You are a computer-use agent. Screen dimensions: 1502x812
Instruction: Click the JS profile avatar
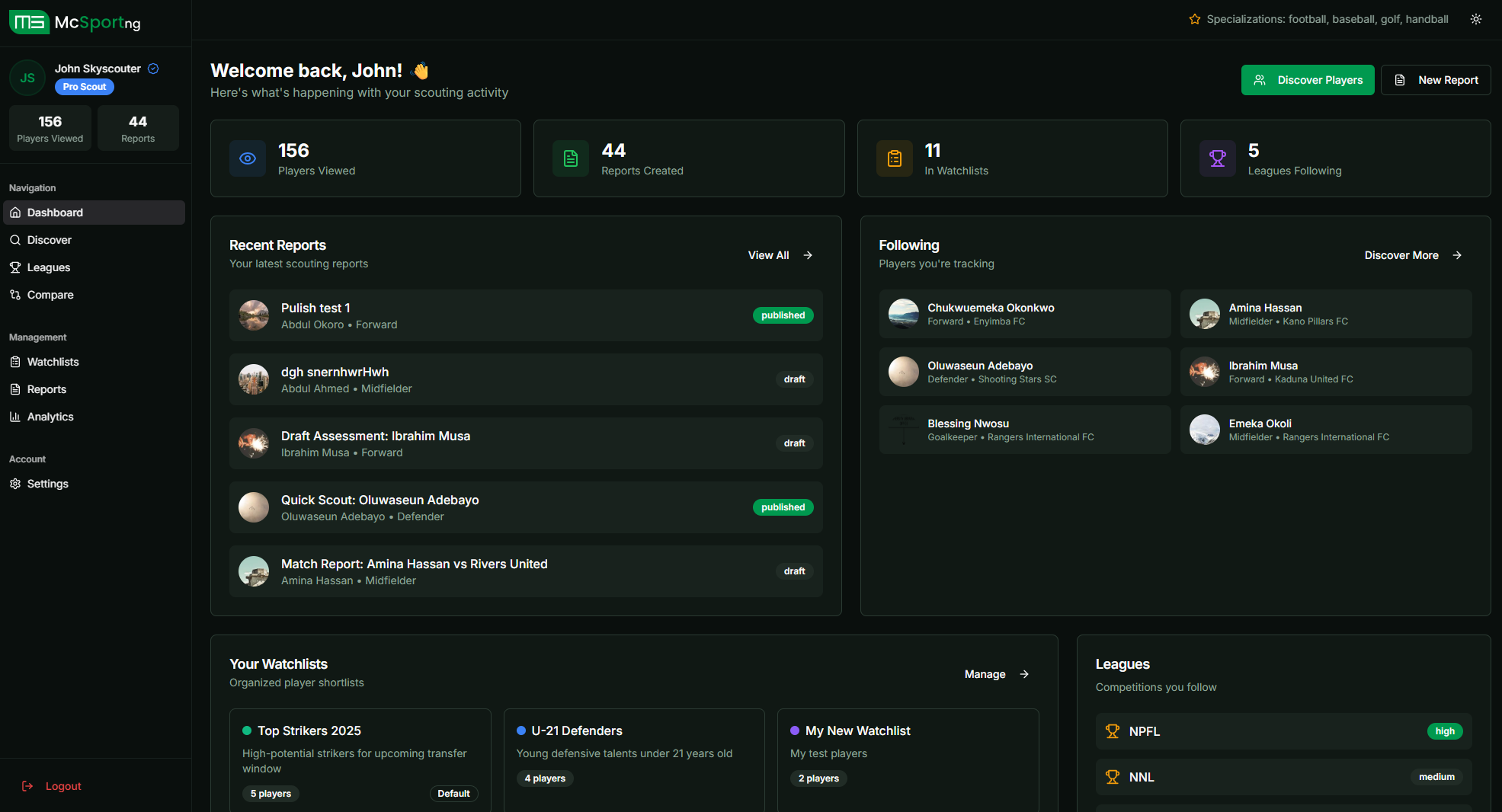point(27,77)
